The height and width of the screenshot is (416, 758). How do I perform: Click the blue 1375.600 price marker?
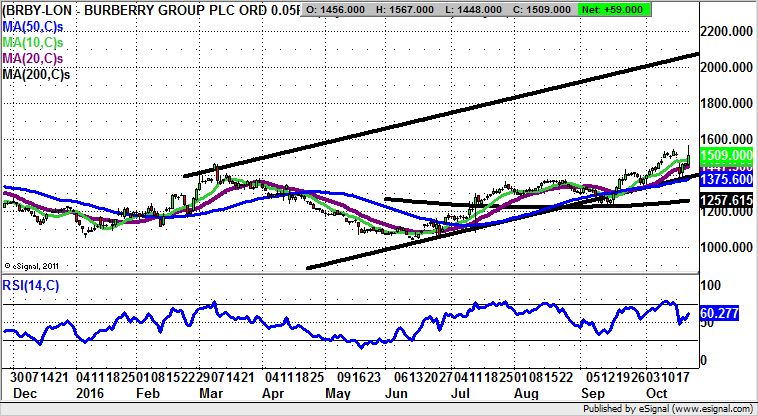(726, 179)
